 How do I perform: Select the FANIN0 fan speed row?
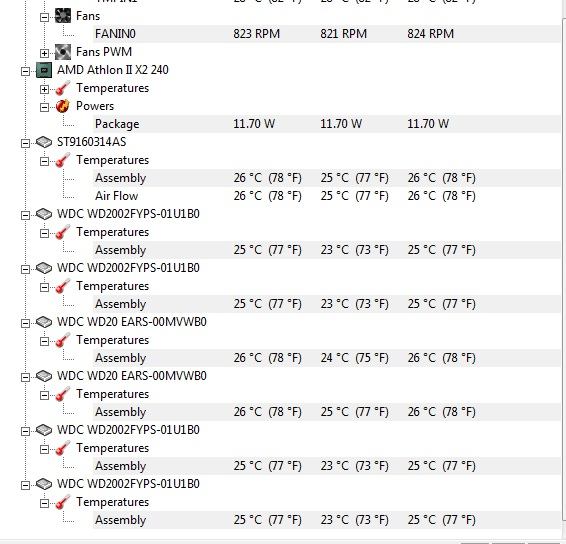click(327, 34)
